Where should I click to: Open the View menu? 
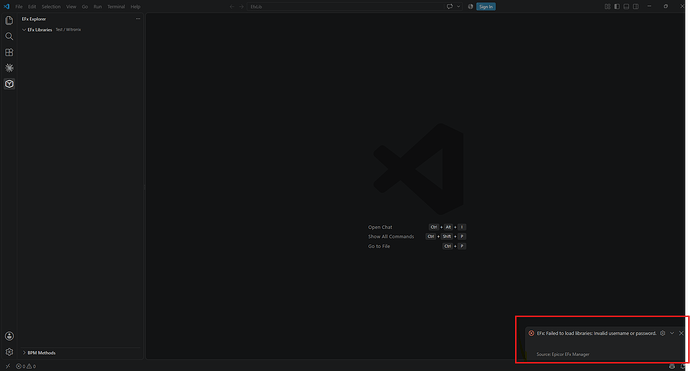click(71, 7)
